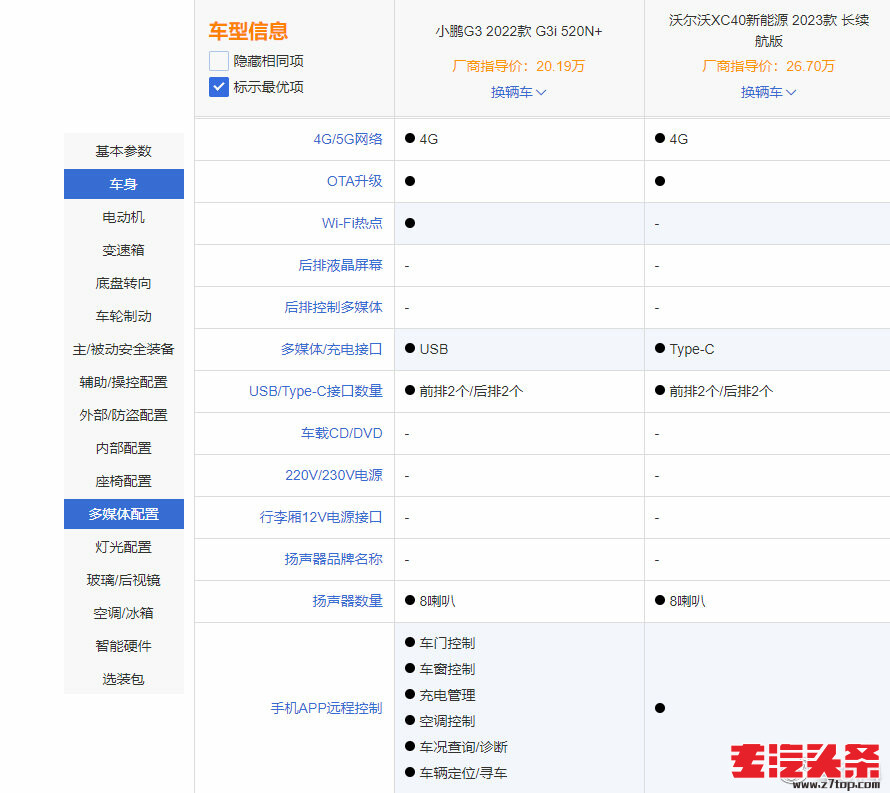Select 智能硬件 in sidebar

[124, 645]
